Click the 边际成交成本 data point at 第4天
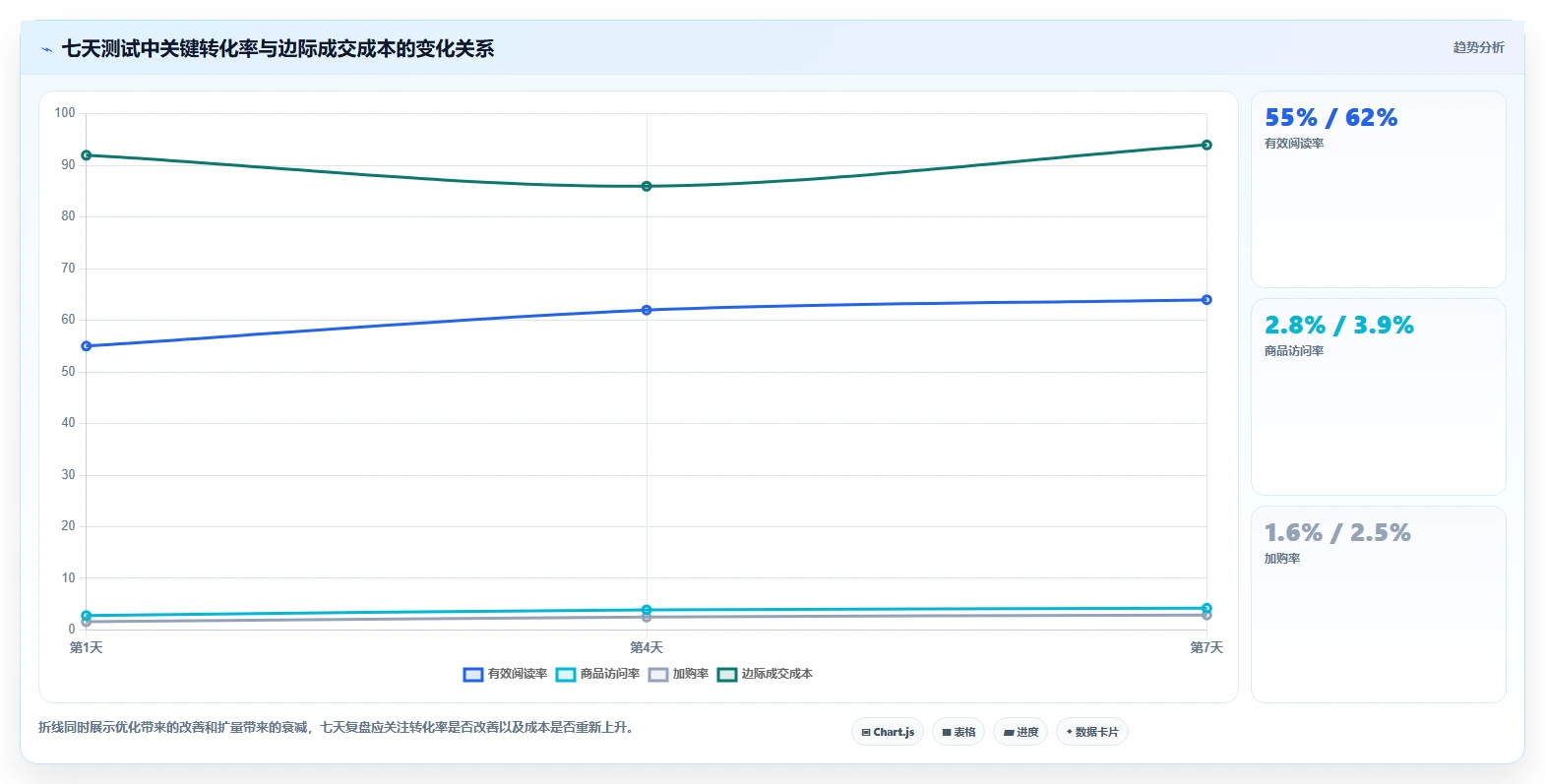This screenshot has height=784, width=1545. click(647, 186)
